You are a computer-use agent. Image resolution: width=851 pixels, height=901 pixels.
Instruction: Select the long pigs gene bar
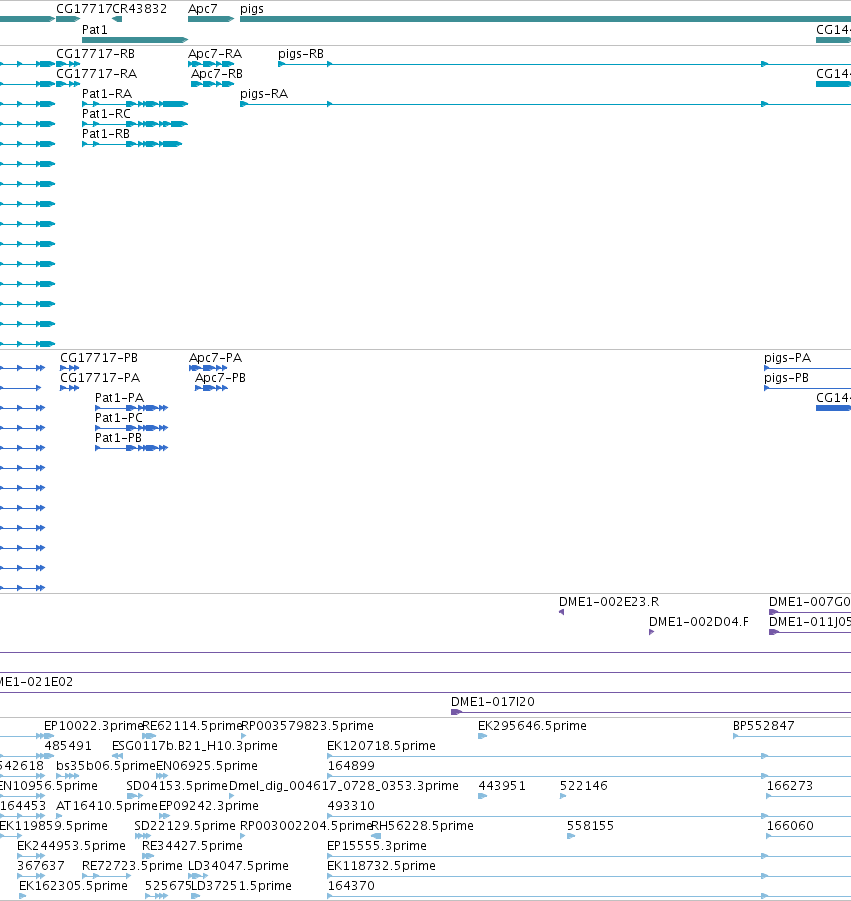(545, 19)
